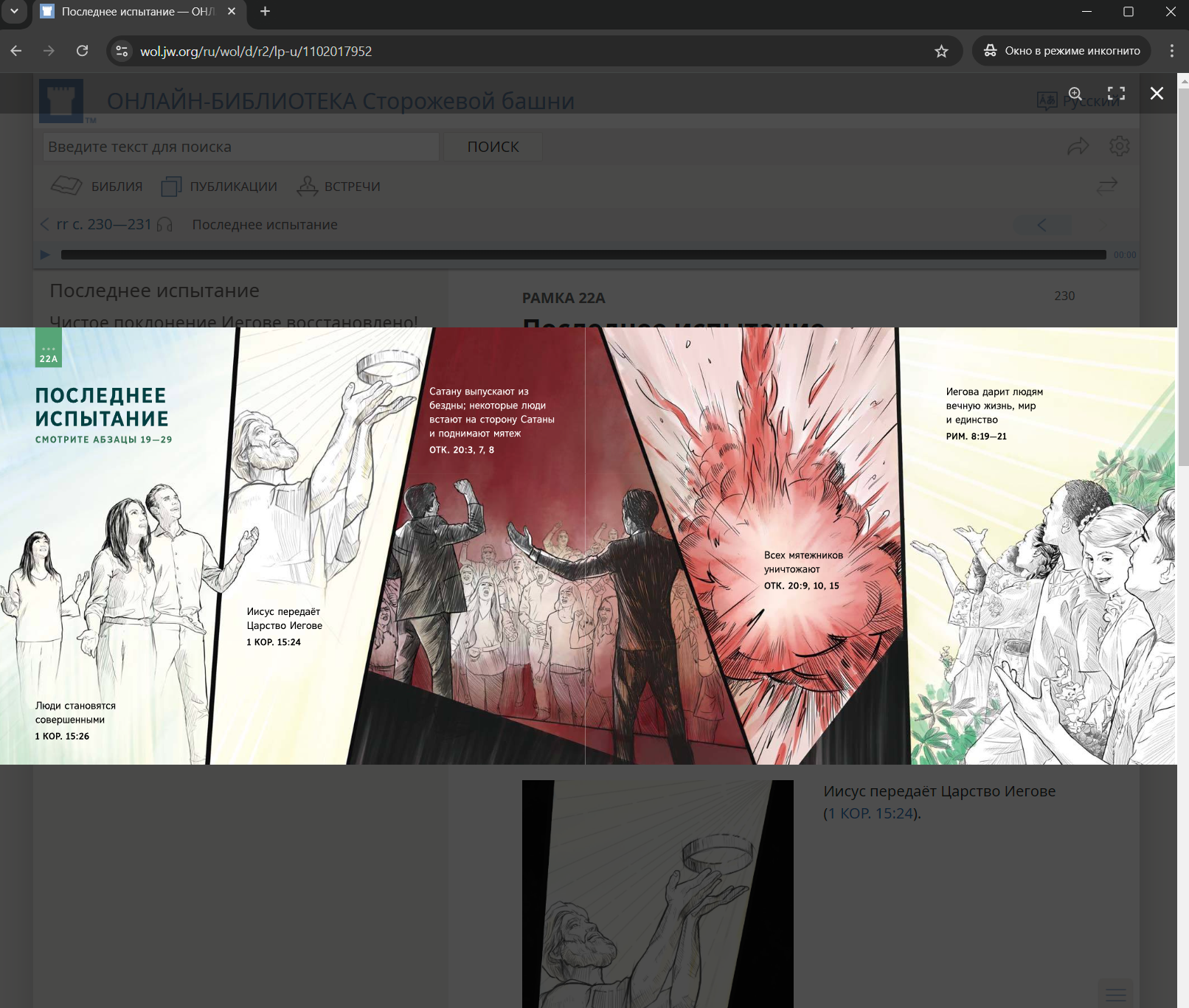This screenshot has height=1008, width=1189.
Task: Click the Jesus crown illustration thumbnail
Action: [x=658, y=894]
